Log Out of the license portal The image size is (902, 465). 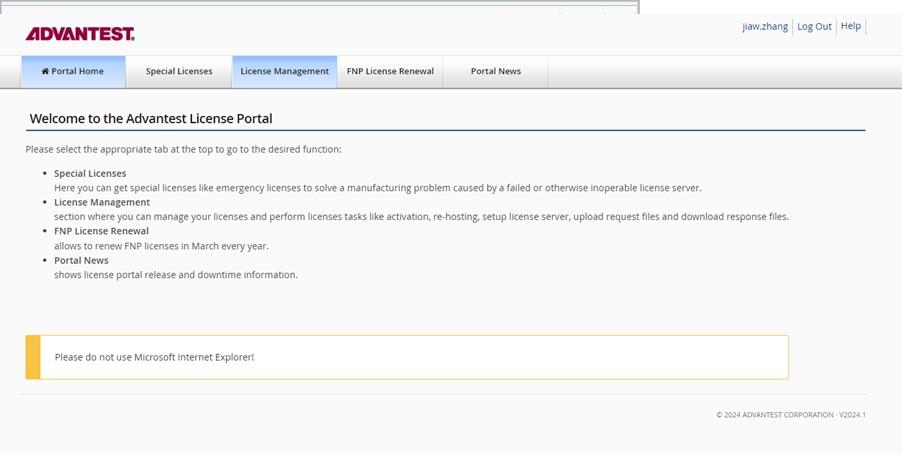(x=814, y=26)
